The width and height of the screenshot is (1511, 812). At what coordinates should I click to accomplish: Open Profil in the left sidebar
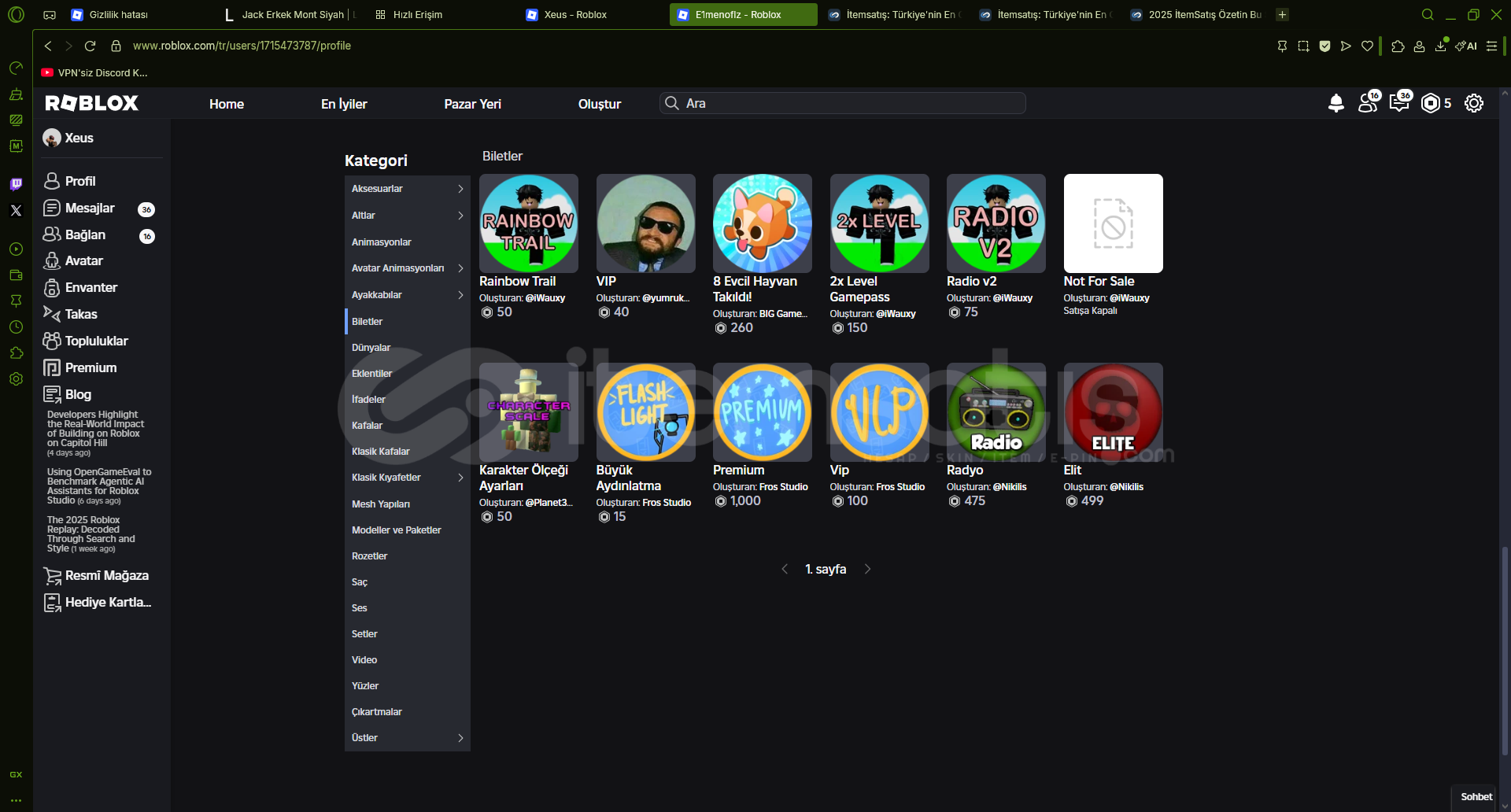pos(70,181)
